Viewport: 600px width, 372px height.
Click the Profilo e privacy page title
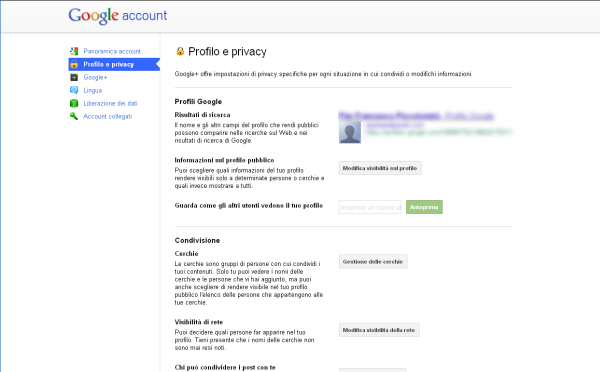227,51
